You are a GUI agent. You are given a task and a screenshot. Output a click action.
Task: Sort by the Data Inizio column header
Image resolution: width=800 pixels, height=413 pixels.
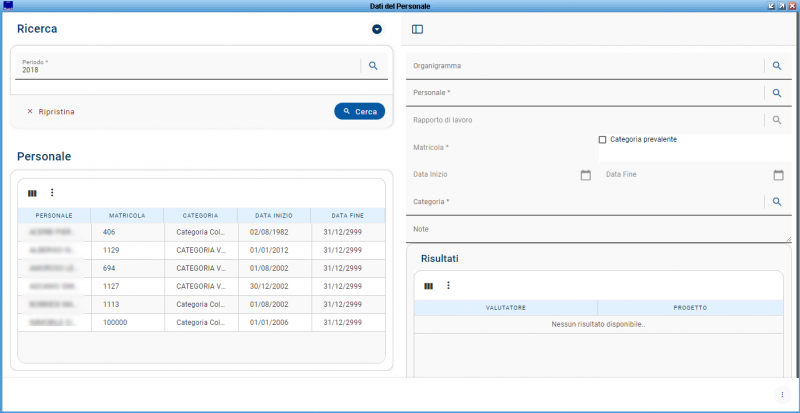click(x=273, y=215)
